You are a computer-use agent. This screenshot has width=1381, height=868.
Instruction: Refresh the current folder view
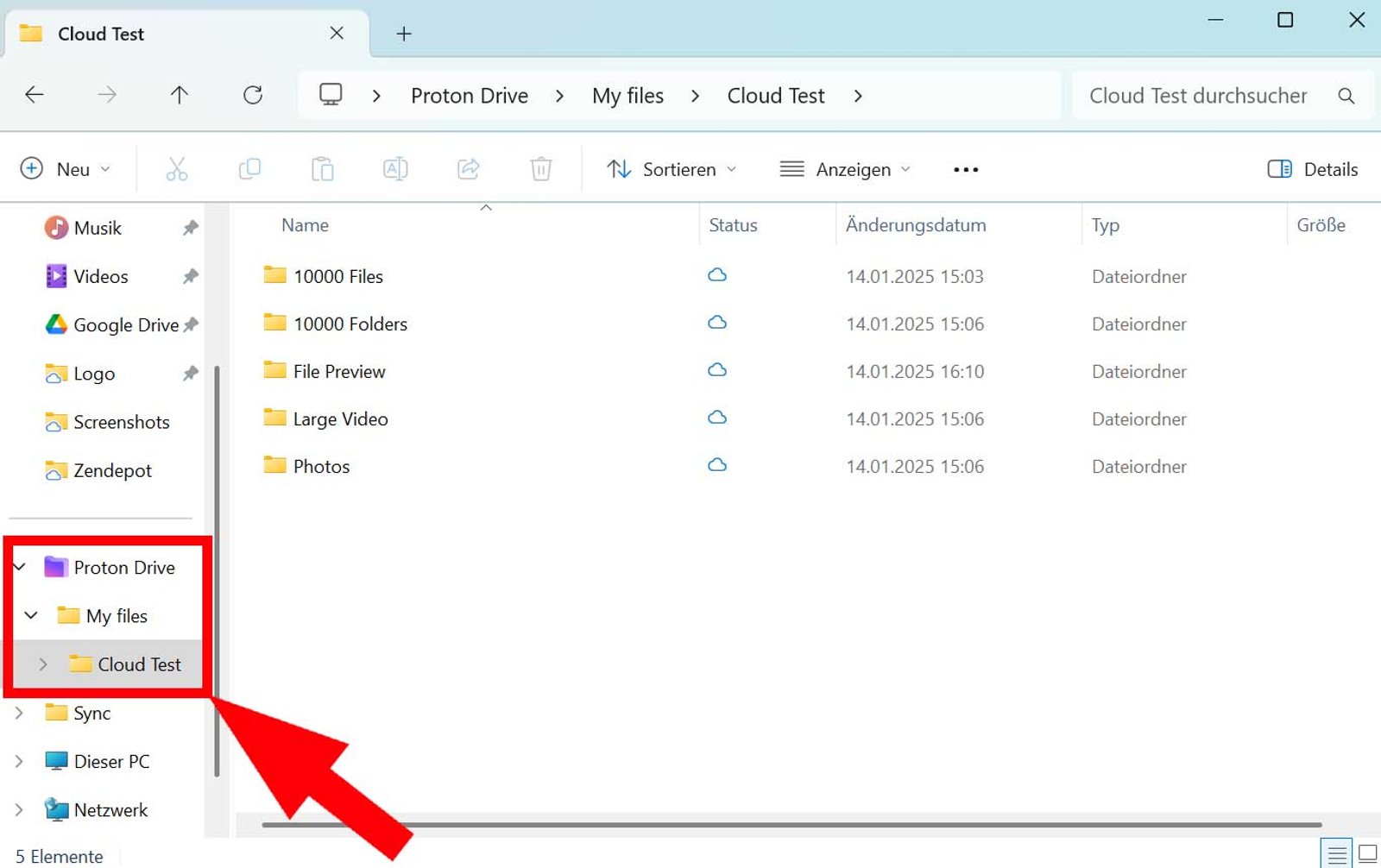(252, 95)
